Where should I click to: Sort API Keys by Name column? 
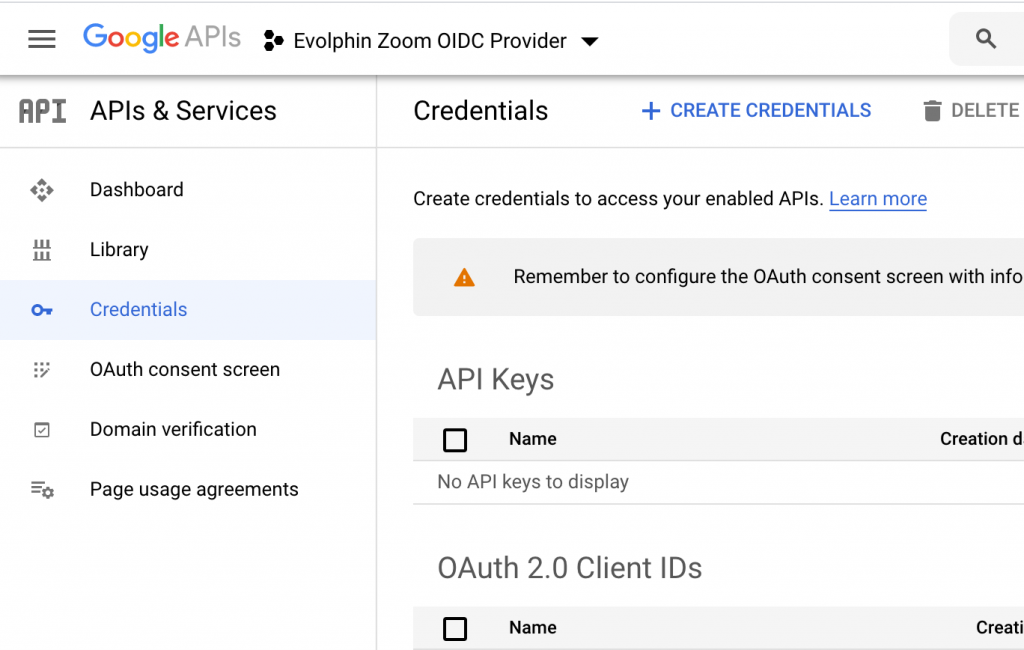pyautogui.click(x=533, y=439)
